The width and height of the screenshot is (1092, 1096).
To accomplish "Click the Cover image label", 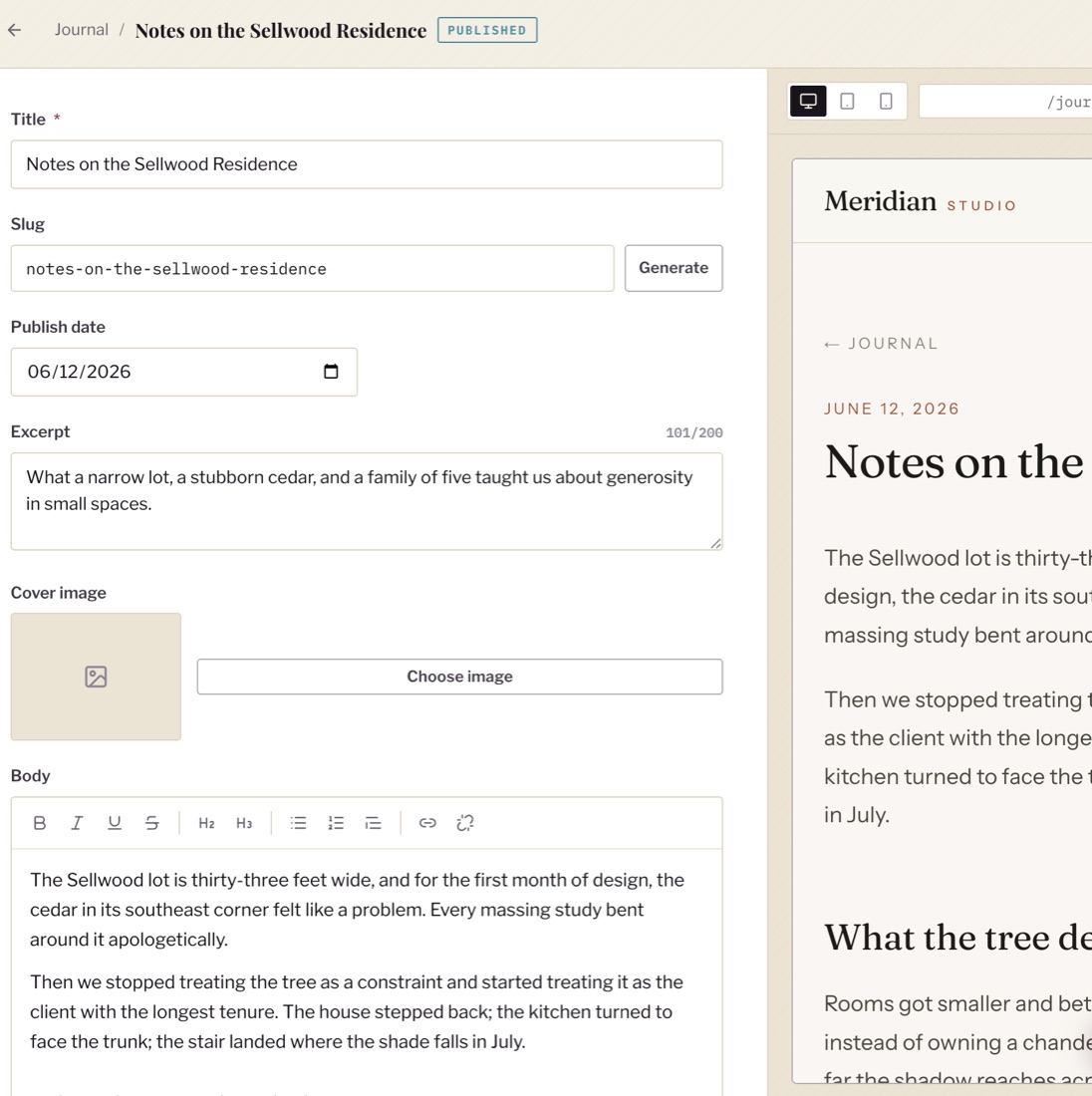I will [x=59, y=593].
